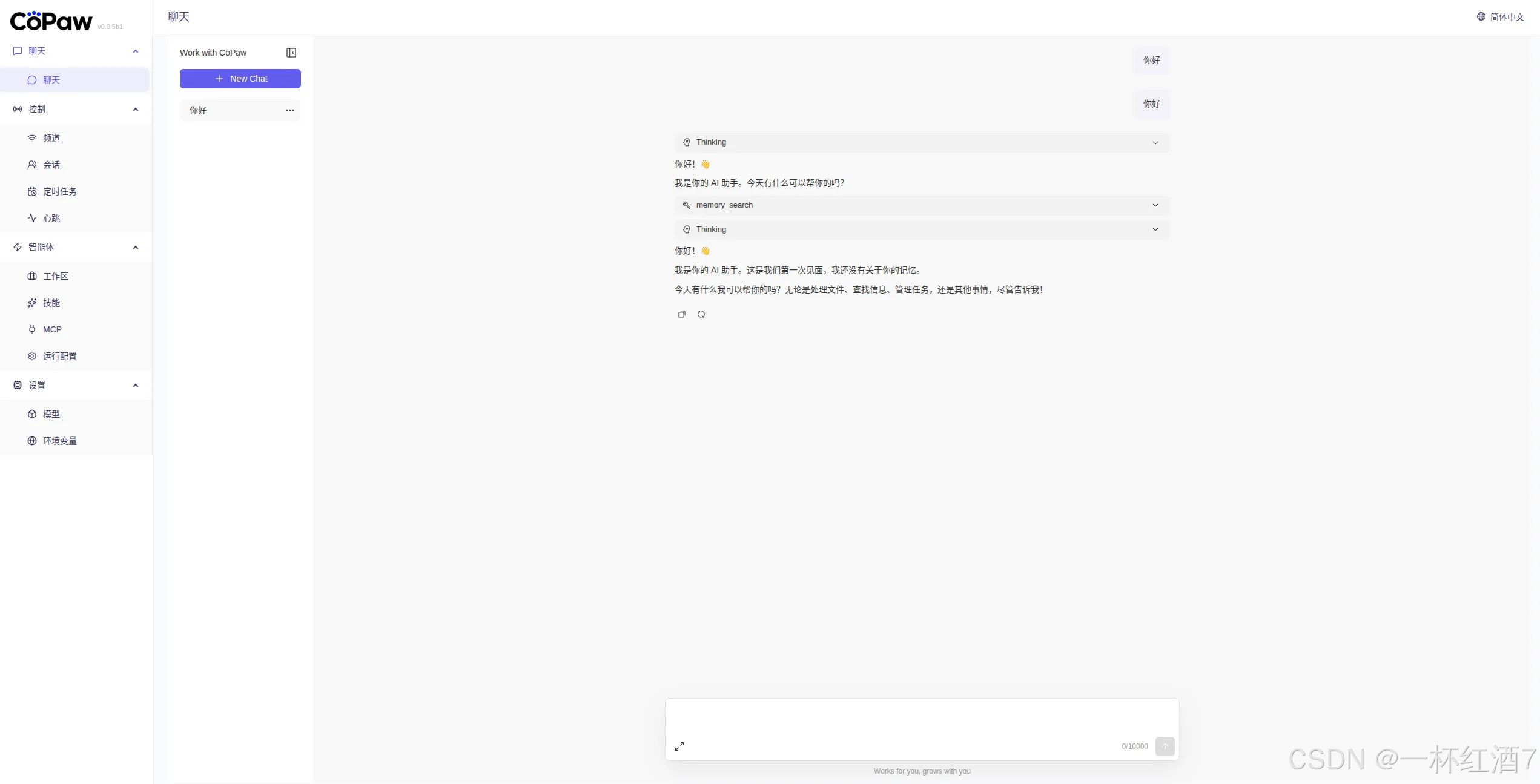Regenerate the assistant's reply
1540x784 pixels.
pyautogui.click(x=701, y=314)
